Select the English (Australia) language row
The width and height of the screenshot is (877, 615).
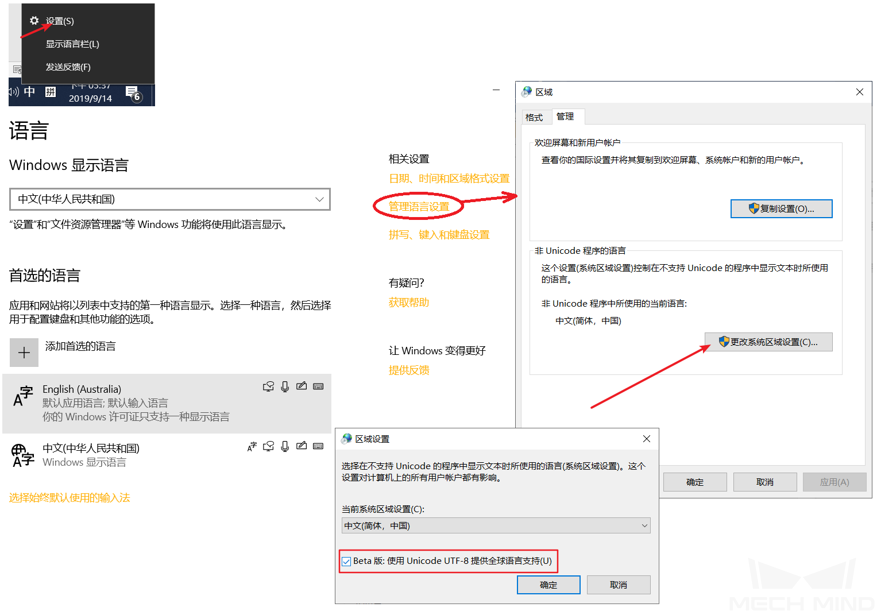167,403
